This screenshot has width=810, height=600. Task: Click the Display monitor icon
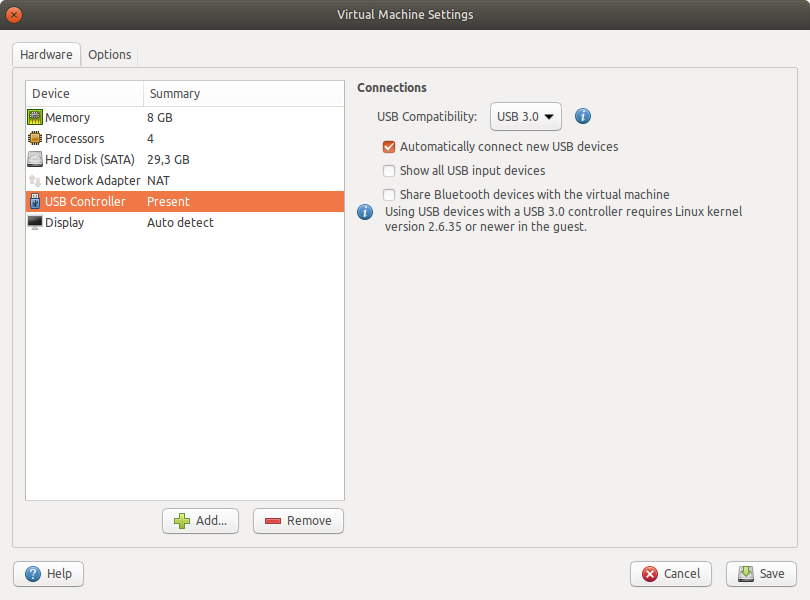click(35, 223)
